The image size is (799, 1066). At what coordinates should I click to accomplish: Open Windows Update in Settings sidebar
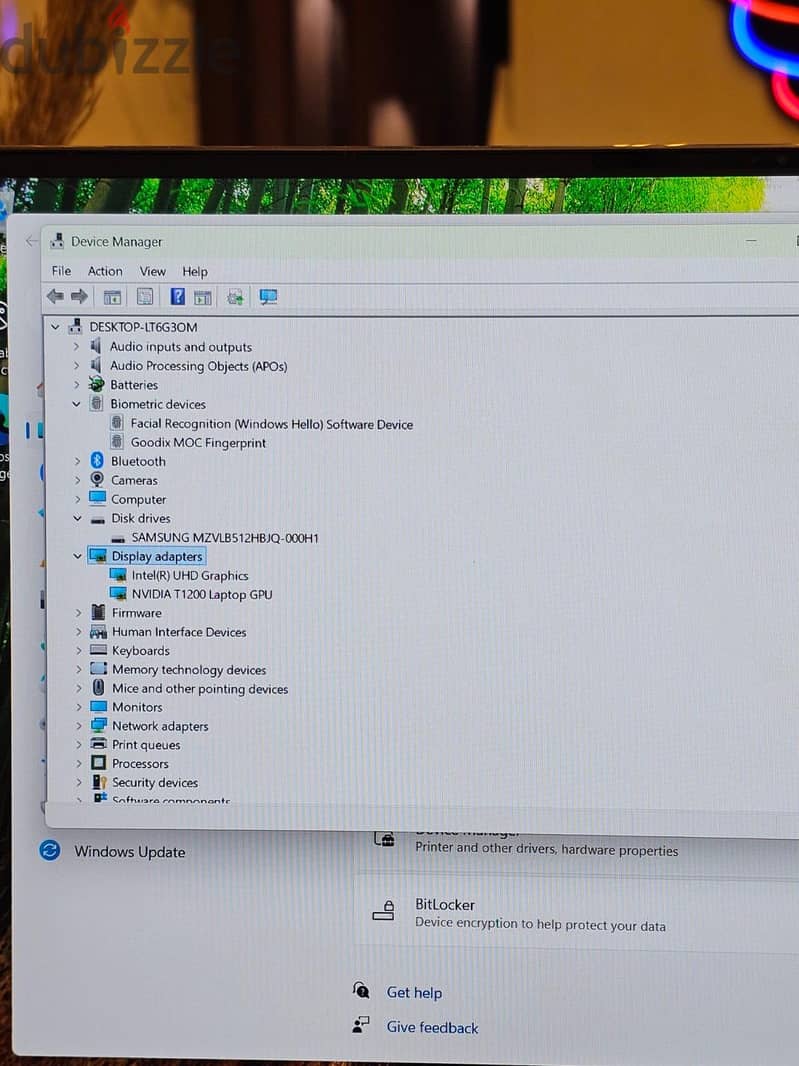(x=129, y=851)
